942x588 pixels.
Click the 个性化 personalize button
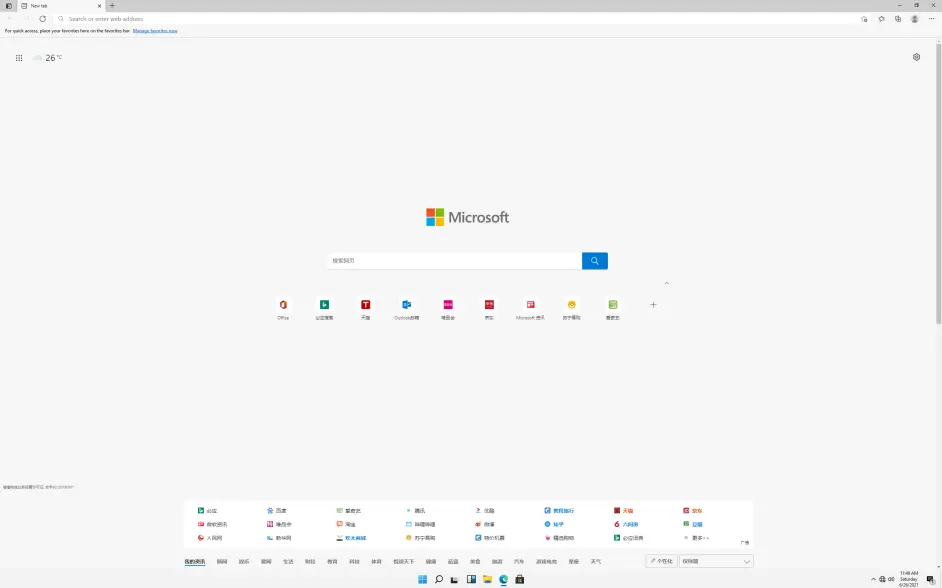[x=661, y=561]
